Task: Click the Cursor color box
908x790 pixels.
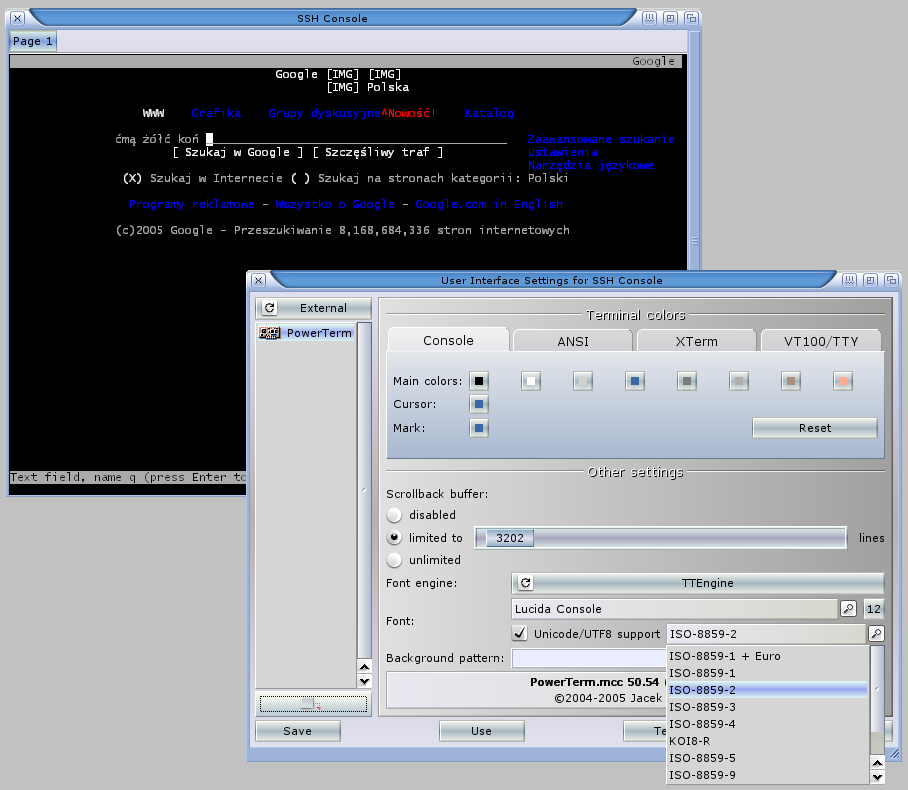Action: (x=479, y=404)
